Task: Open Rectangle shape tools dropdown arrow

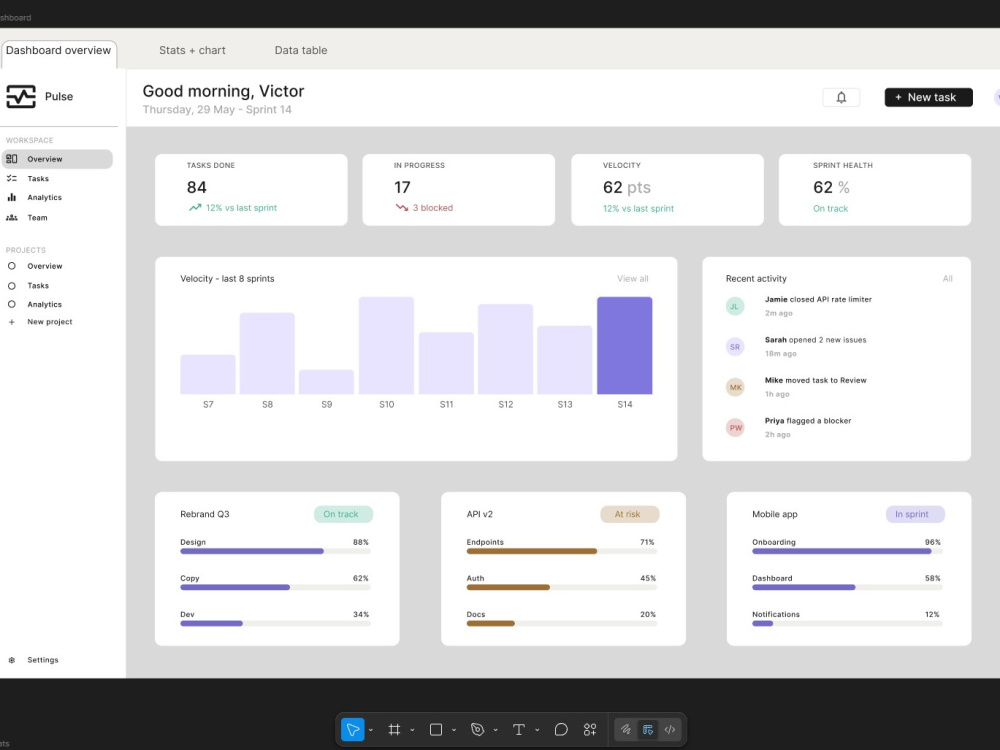Action: click(454, 730)
